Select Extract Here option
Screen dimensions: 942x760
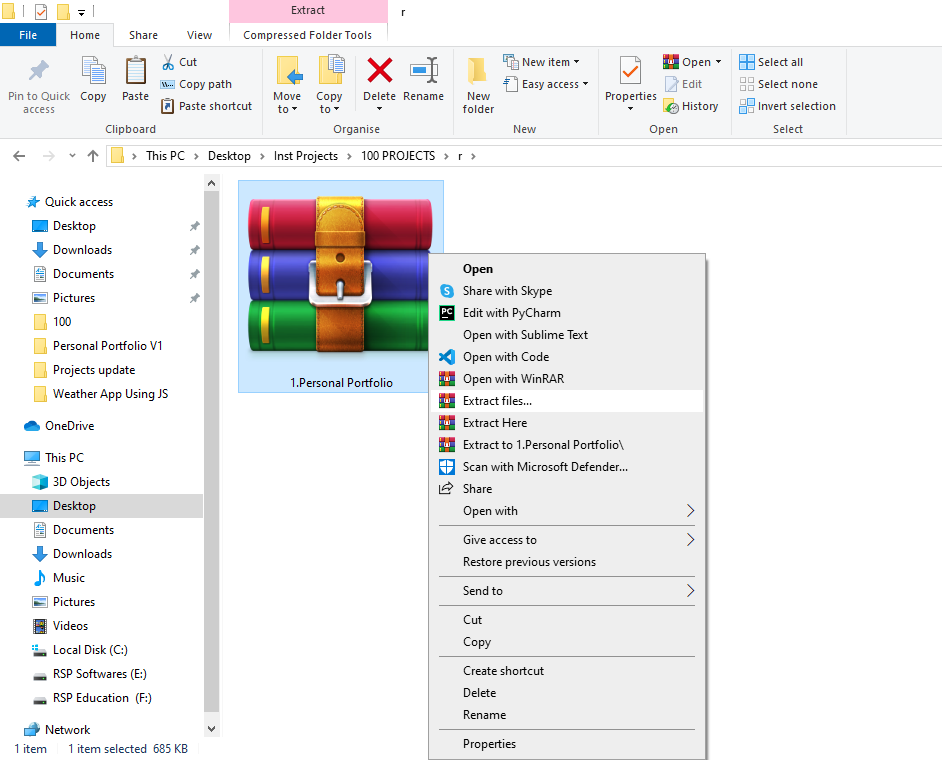[x=567, y=423]
